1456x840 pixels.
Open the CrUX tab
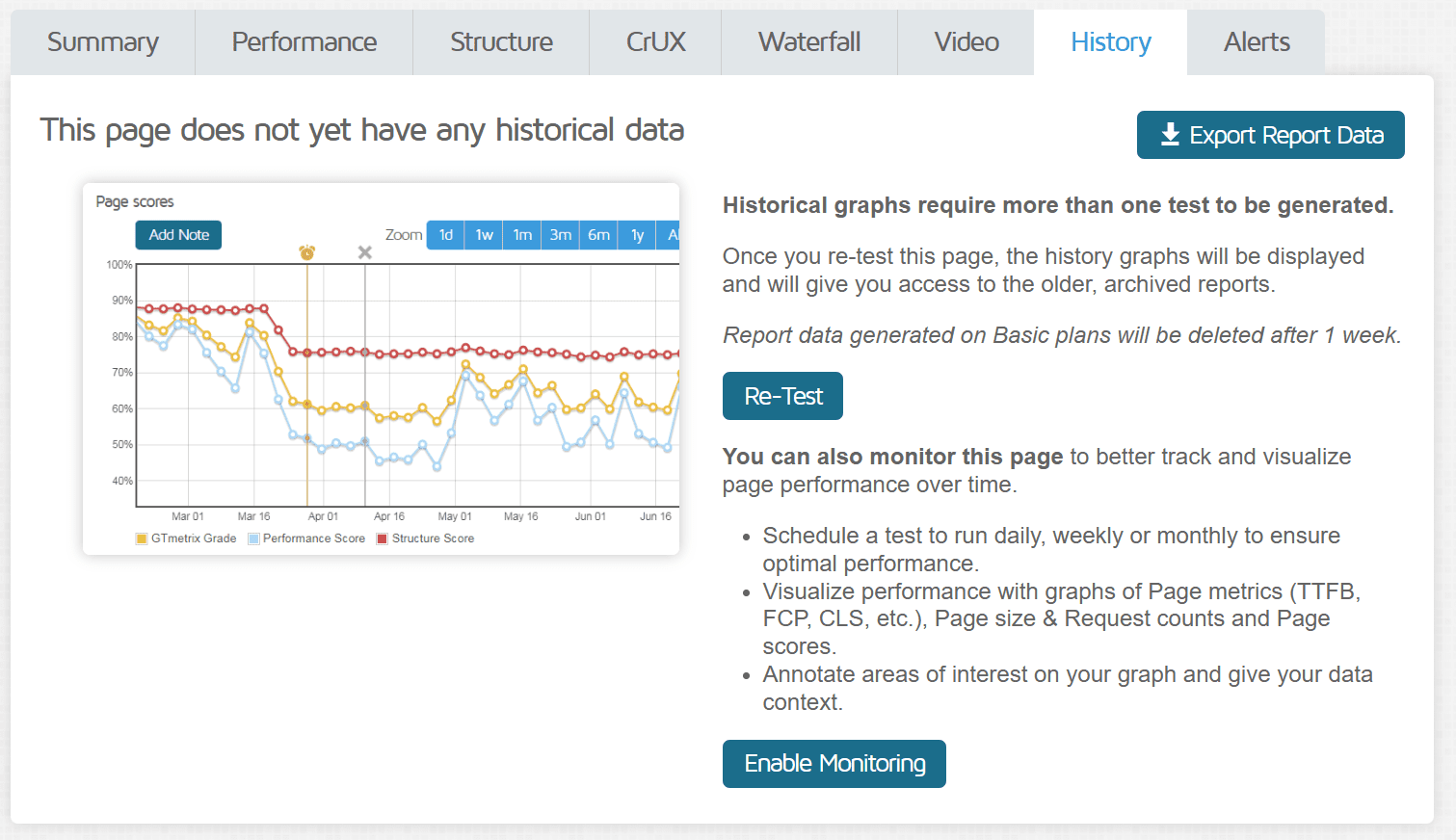[x=654, y=41]
